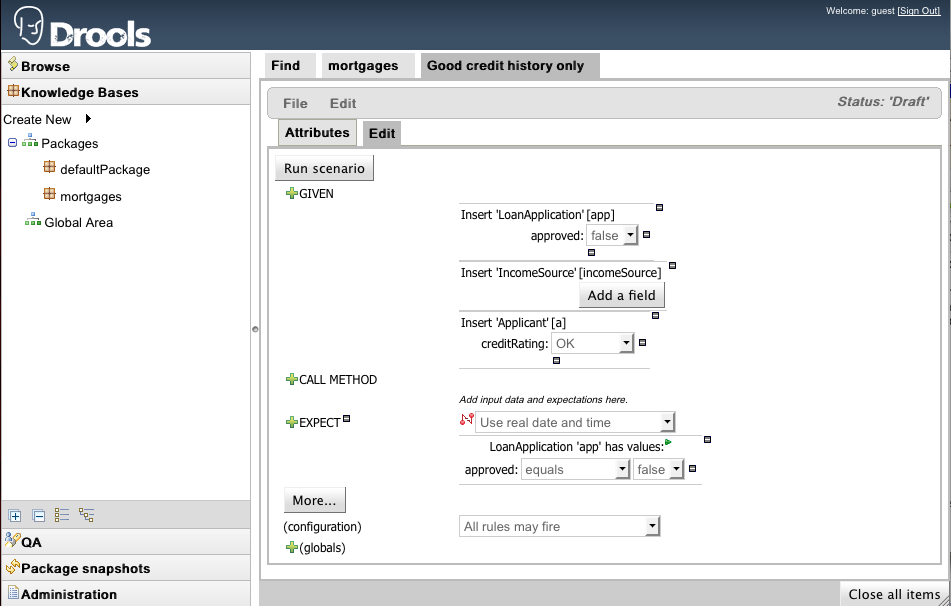
Task: Click the Drools logo
Action: pyautogui.click(x=82, y=26)
